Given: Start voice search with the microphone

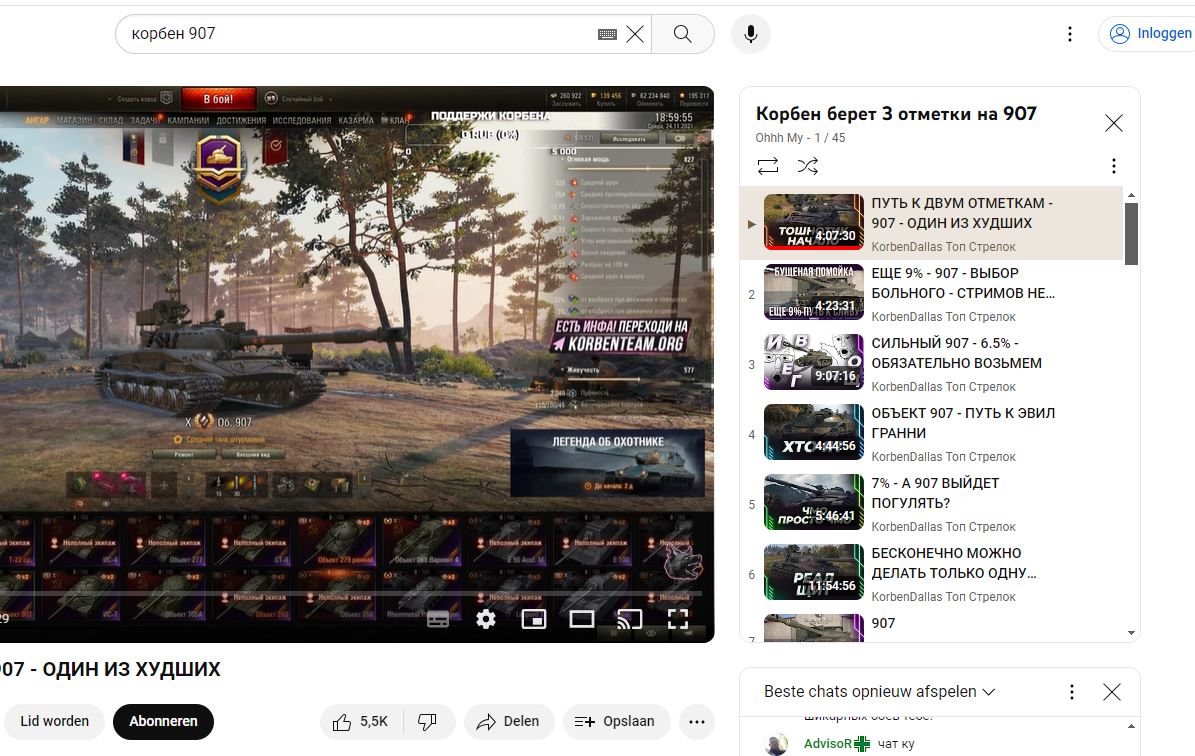Looking at the screenshot, I should (751, 34).
